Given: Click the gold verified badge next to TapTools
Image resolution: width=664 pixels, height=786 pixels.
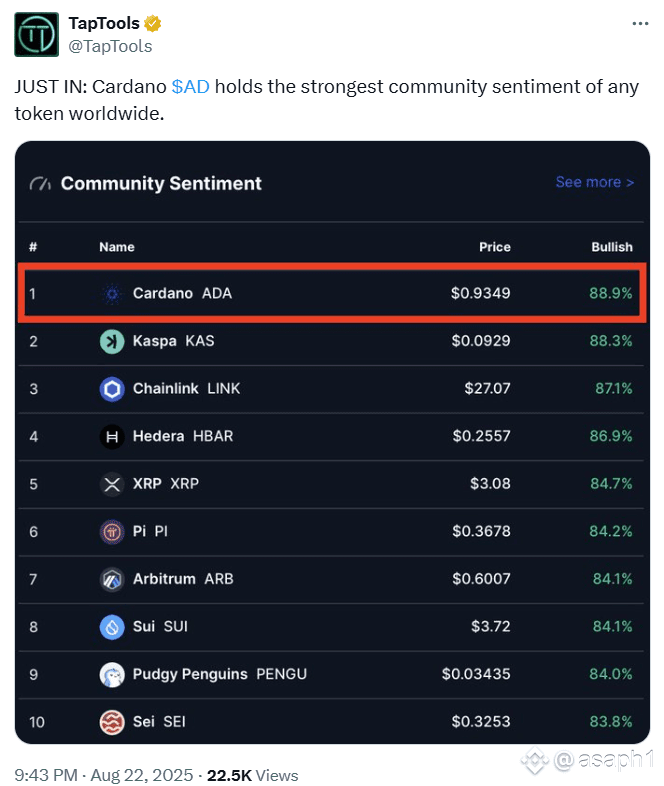Looking at the screenshot, I should pyautogui.click(x=153, y=24).
